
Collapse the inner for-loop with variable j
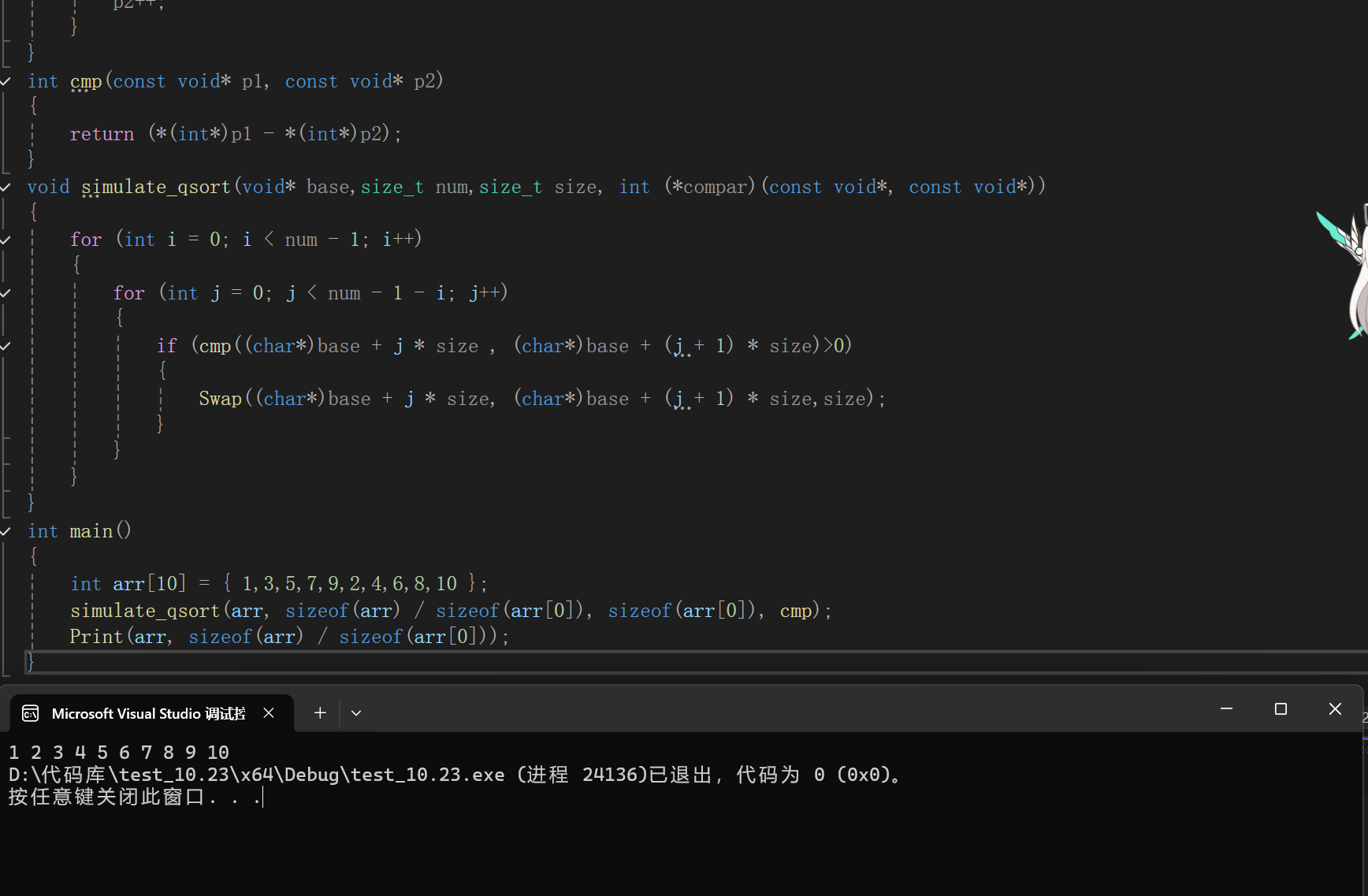click(x=6, y=292)
